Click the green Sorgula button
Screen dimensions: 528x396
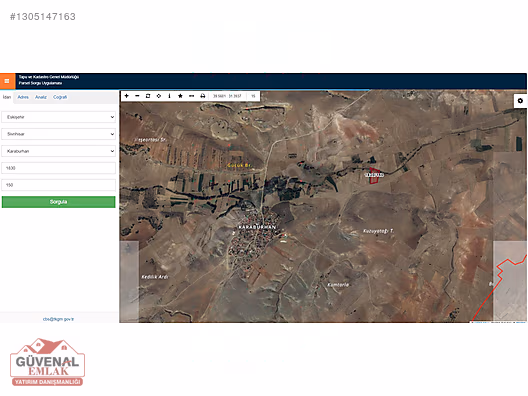point(59,202)
